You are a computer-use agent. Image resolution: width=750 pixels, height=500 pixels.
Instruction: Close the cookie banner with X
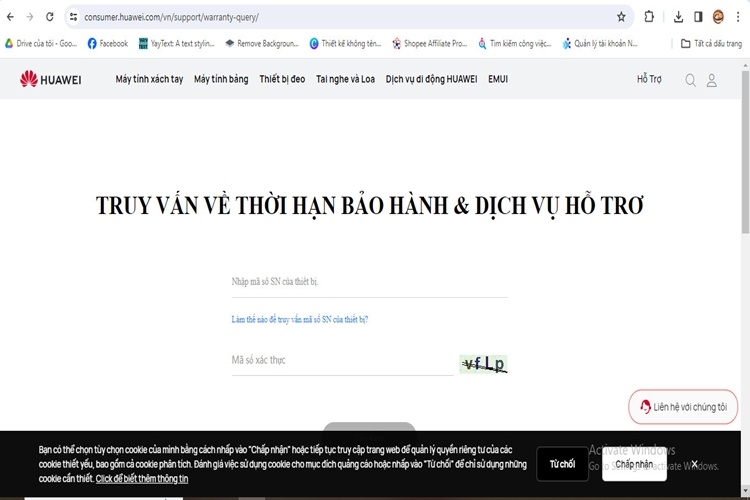[x=695, y=464]
